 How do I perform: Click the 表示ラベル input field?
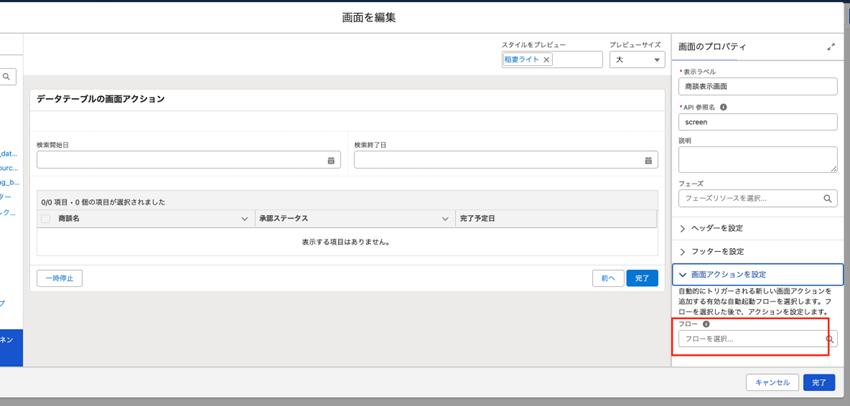coord(757,87)
